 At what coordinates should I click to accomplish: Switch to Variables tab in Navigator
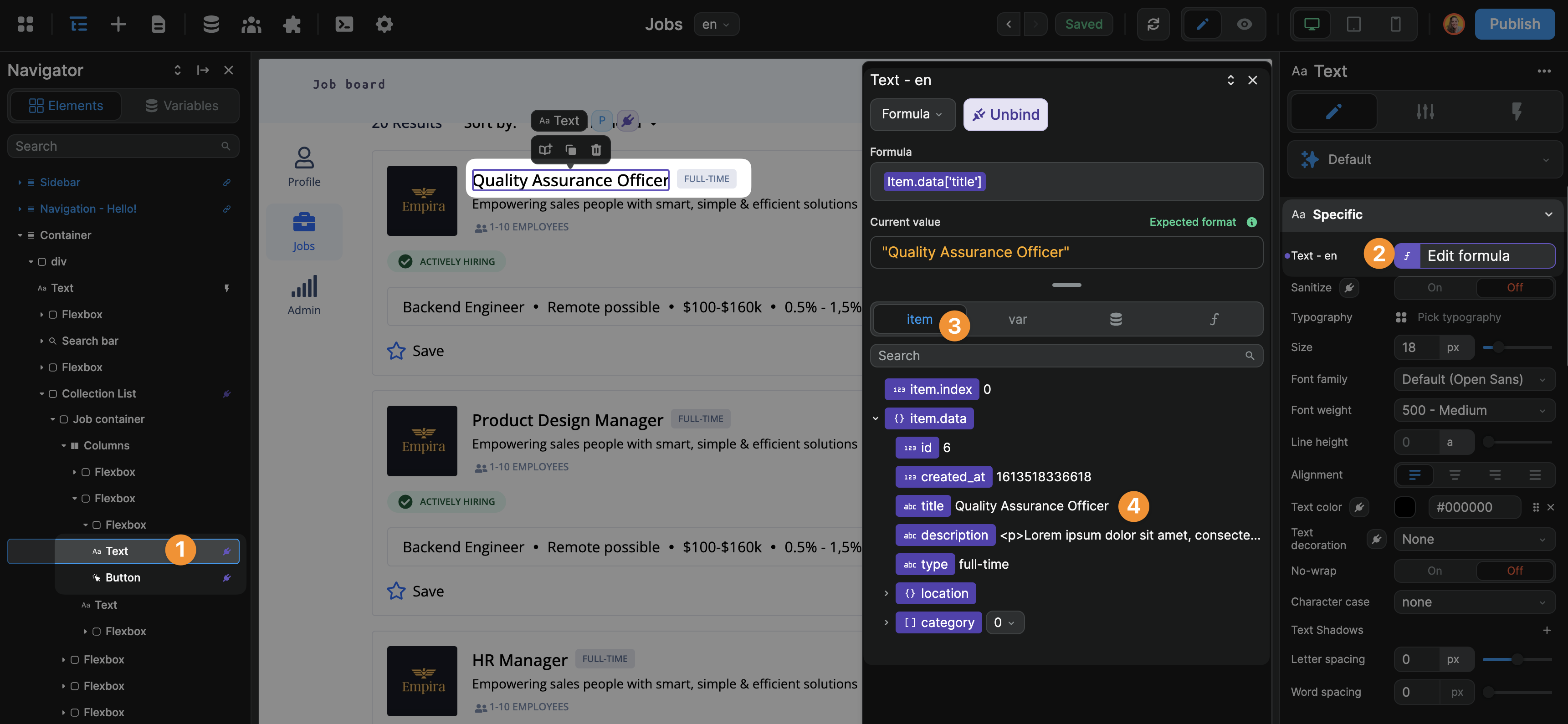coord(181,106)
